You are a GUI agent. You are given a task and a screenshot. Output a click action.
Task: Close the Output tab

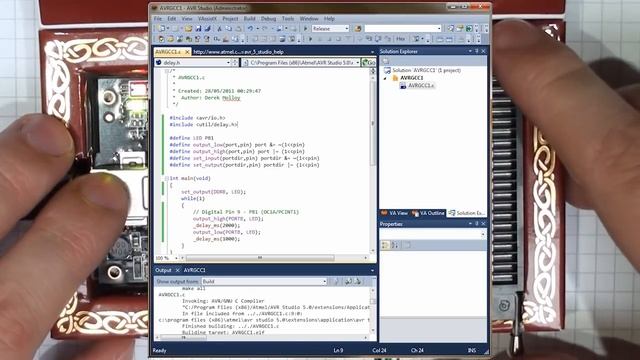point(178,270)
